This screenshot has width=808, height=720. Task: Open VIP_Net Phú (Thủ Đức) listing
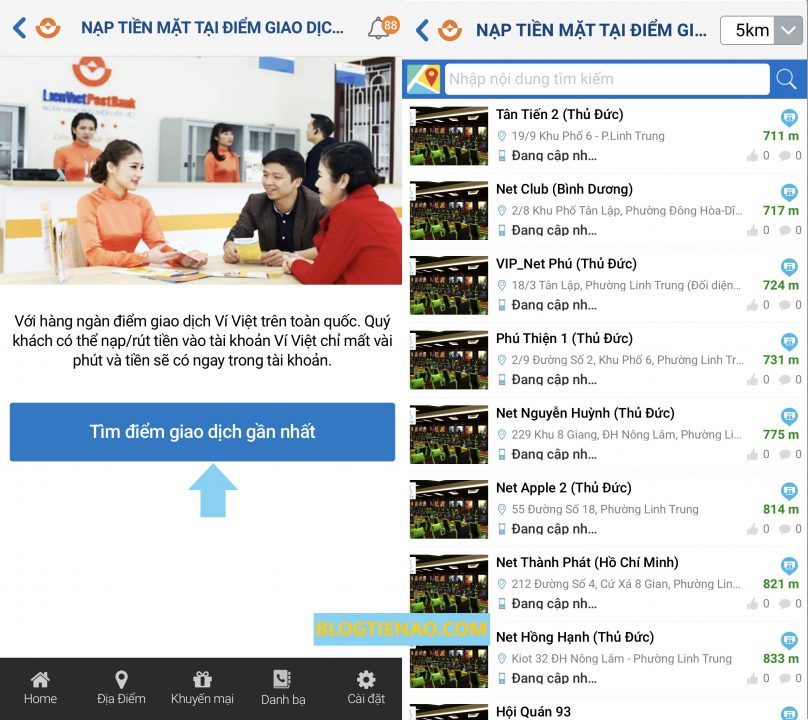point(605,285)
